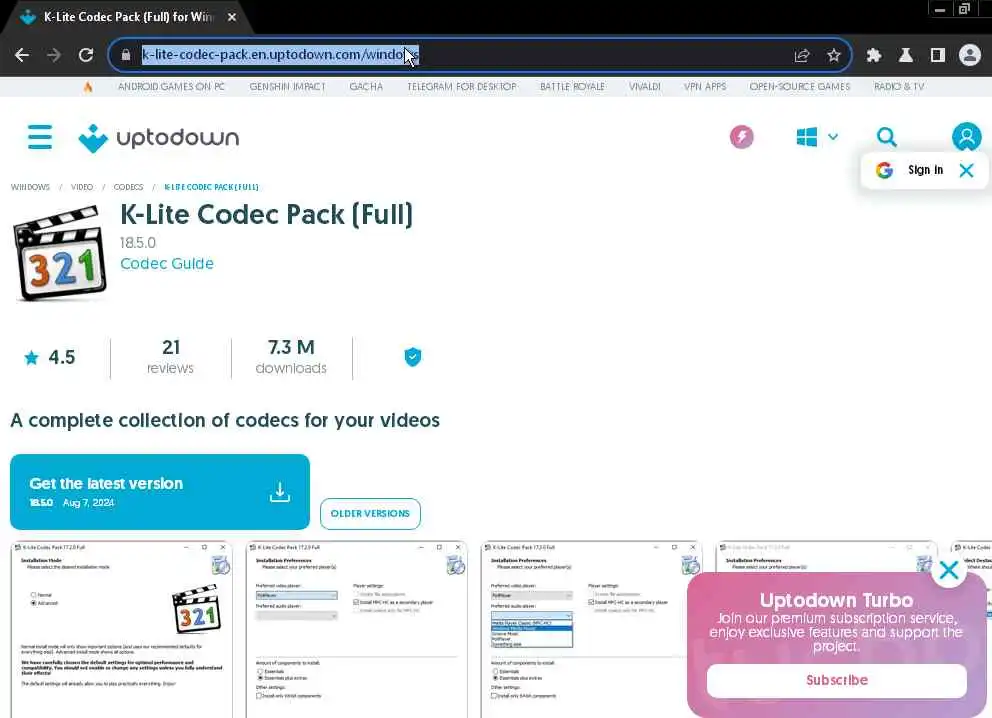Click the blue security shield badge
The width and height of the screenshot is (992, 718).
coord(412,357)
